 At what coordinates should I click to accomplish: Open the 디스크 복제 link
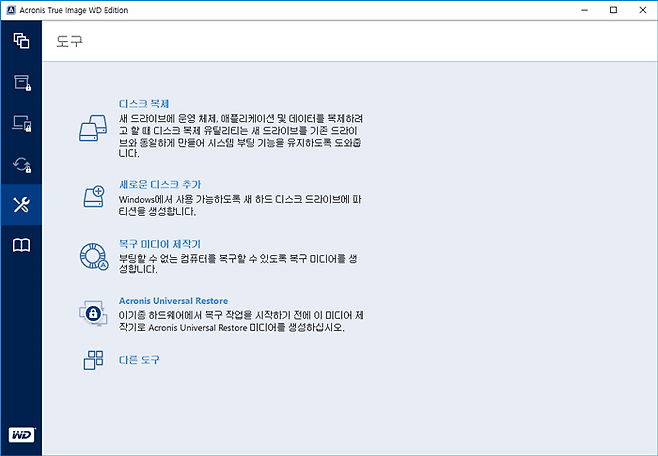(144, 104)
